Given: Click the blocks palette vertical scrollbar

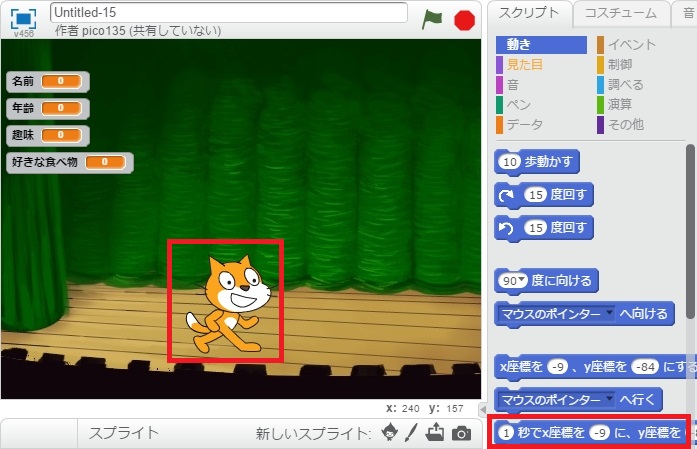Looking at the screenshot, I should pyautogui.click(x=690, y=229).
